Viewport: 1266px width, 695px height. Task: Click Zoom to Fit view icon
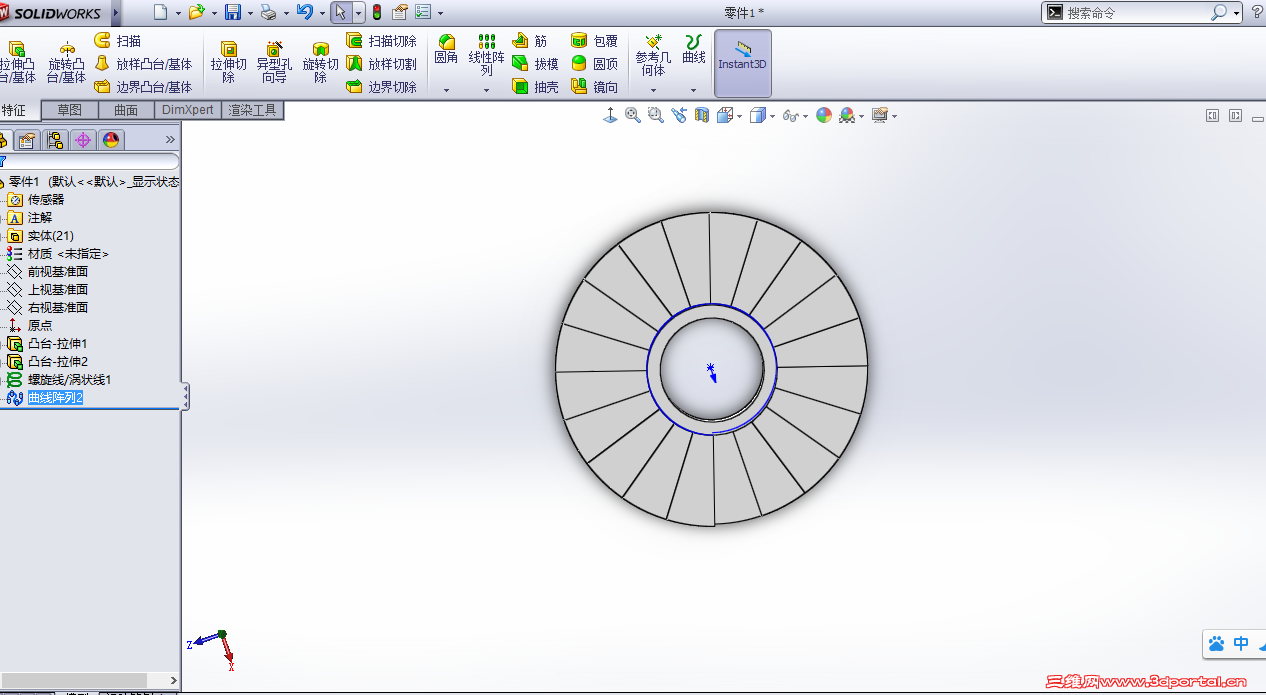tap(632, 115)
